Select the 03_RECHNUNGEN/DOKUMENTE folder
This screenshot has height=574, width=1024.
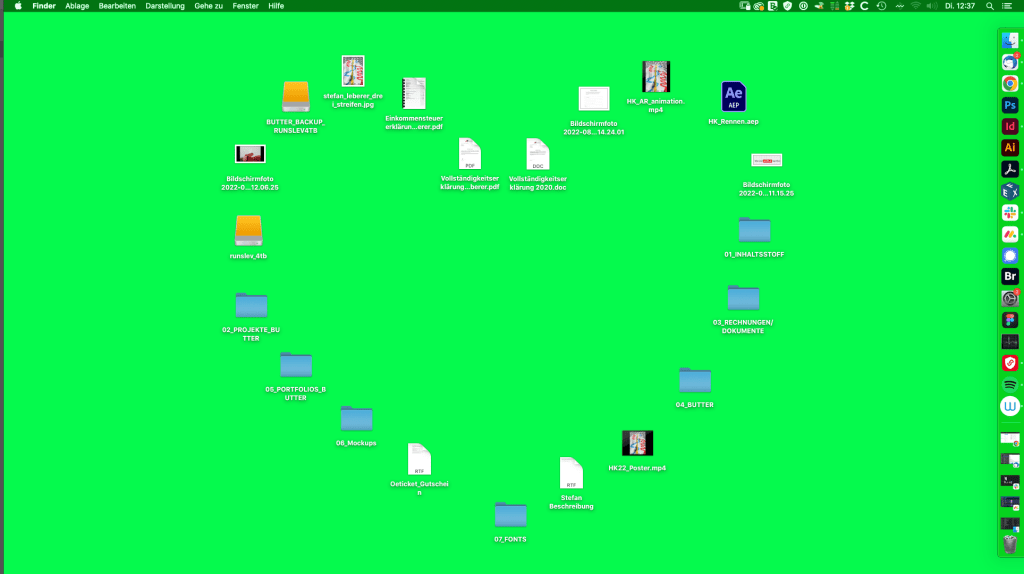coord(743,297)
